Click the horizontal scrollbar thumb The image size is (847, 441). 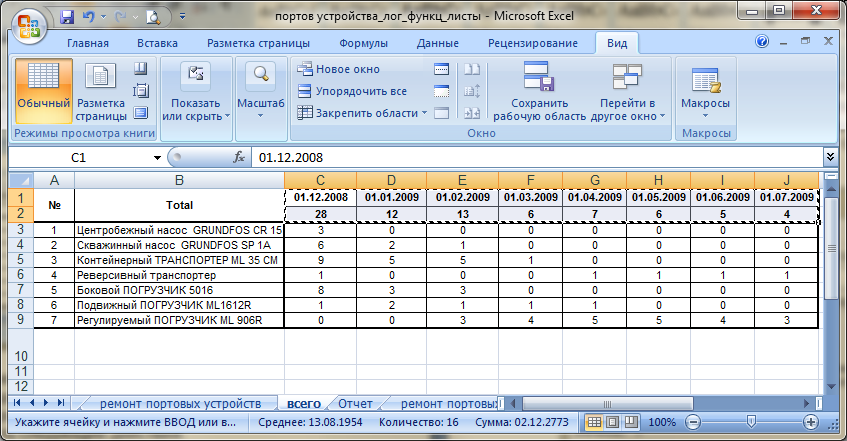point(607,404)
